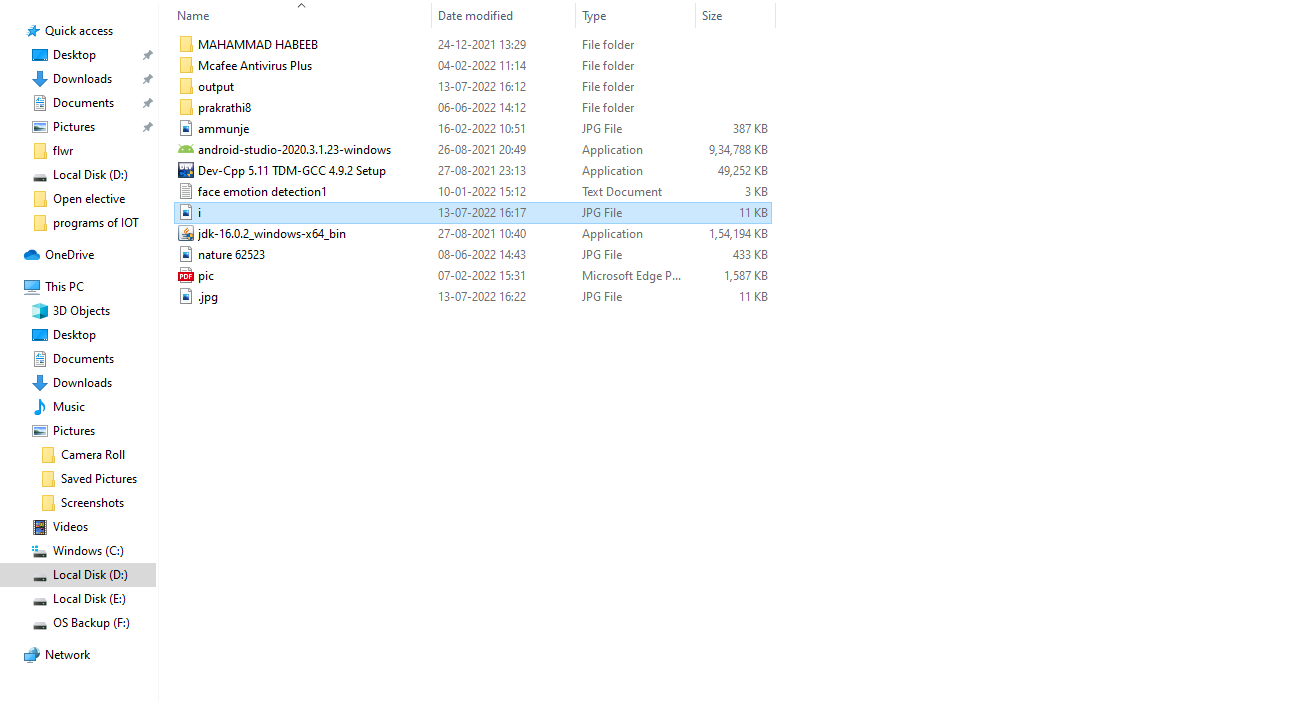Click the Windows (C:) drive icon
The image size is (1304, 702).
[x=40, y=550]
